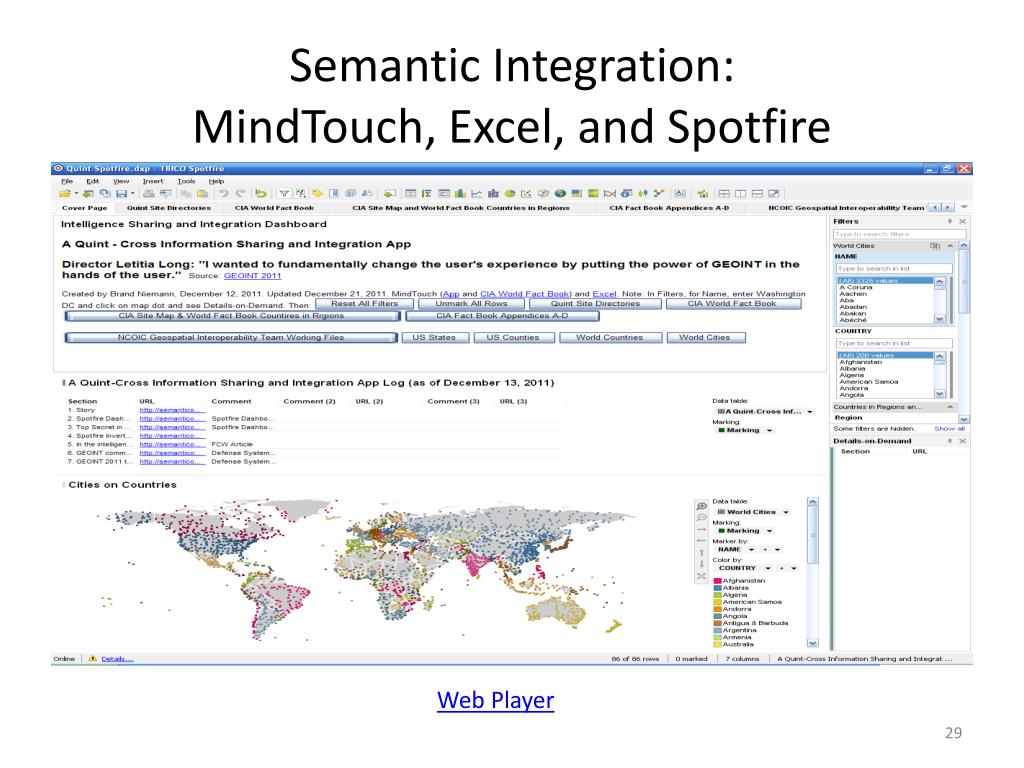This screenshot has width=1024, height=768.
Task: Click the Redo arrow icon
Action: pyautogui.click(x=240, y=193)
